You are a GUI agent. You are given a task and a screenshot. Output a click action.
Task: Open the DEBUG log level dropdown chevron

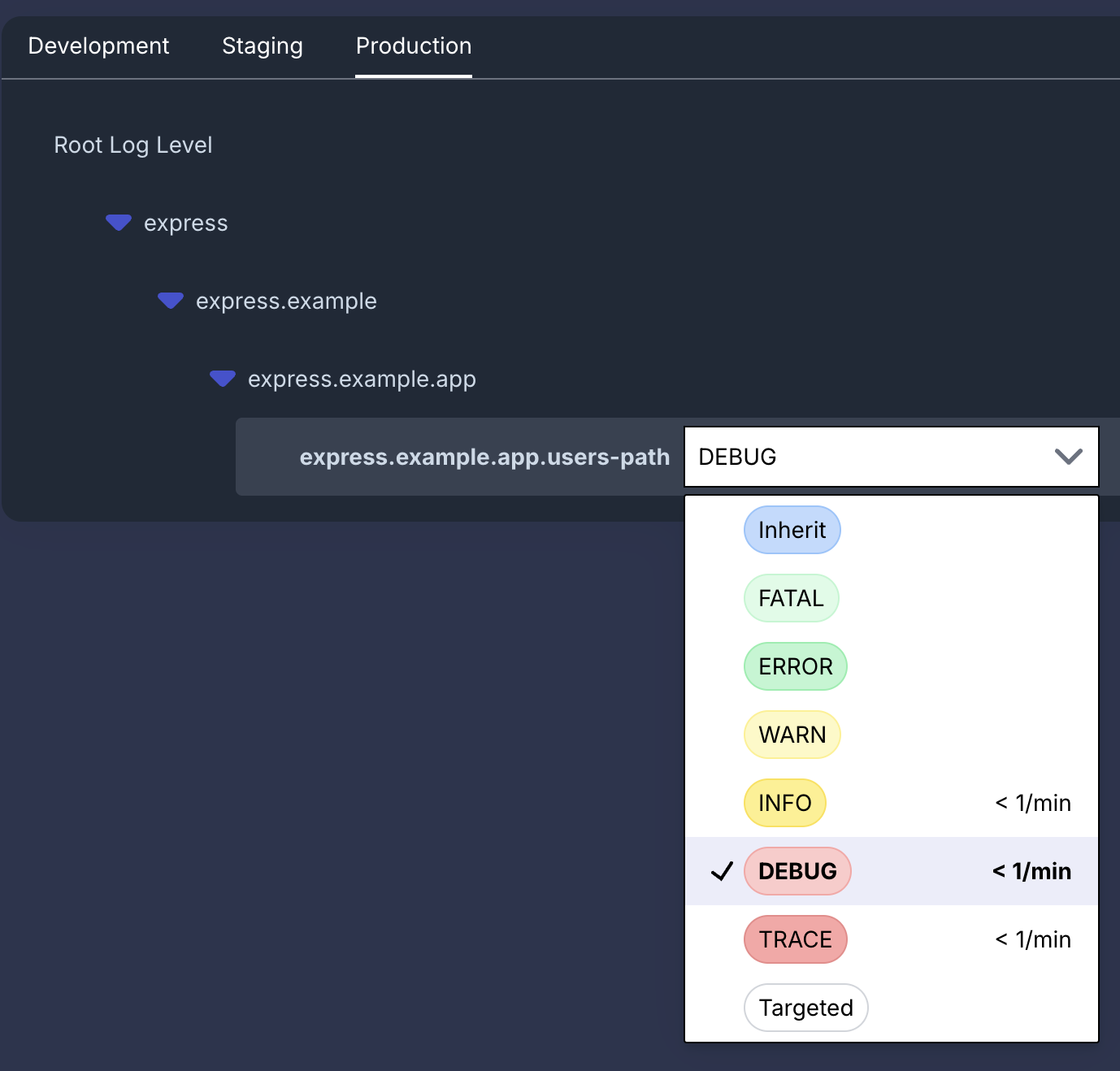pos(1068,457)
